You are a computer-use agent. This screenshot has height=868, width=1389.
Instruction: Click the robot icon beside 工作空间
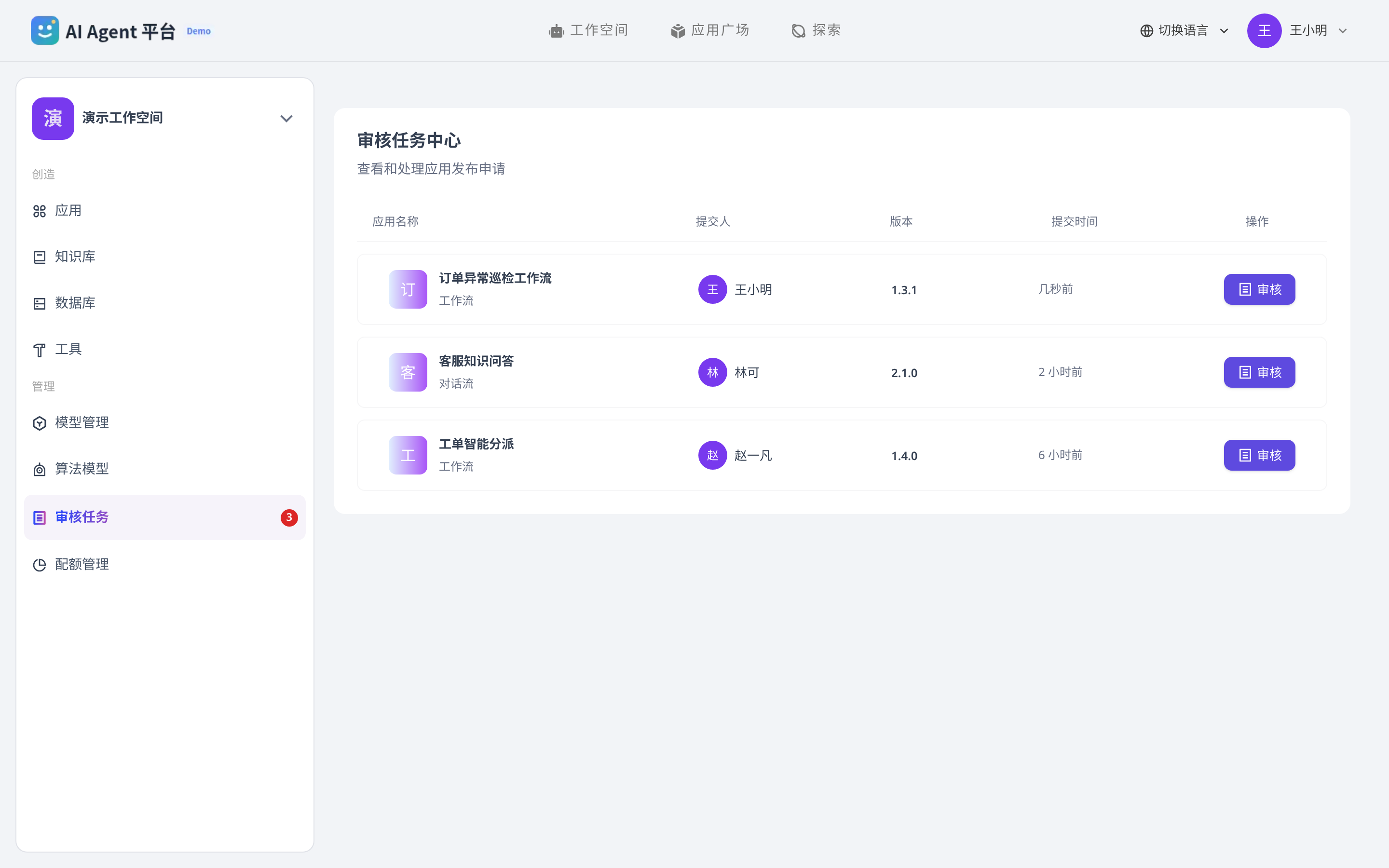tap(556, 31)
